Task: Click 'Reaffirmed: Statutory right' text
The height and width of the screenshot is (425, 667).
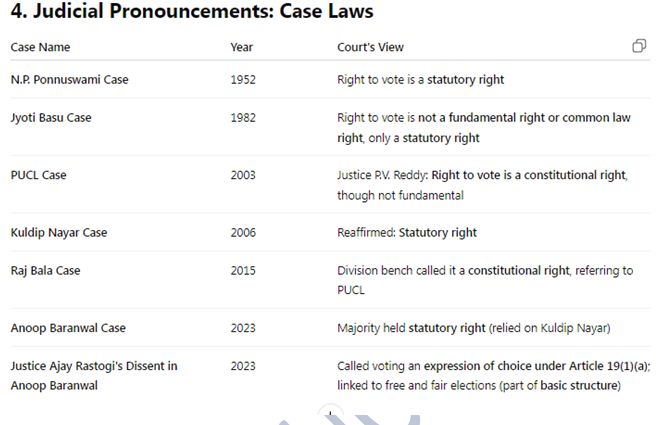Action: (x=407, y=232)
